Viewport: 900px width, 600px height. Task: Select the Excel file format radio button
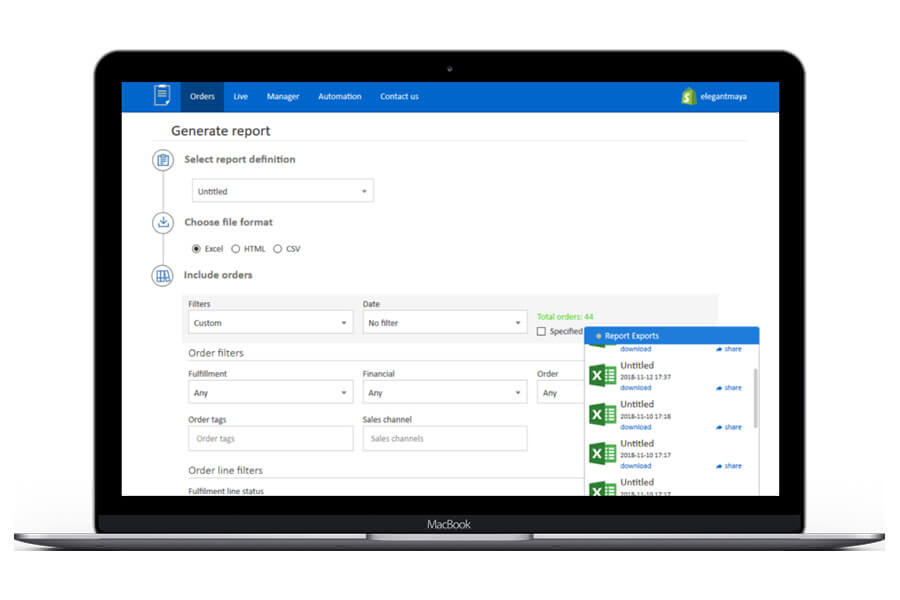pos(196,249)
